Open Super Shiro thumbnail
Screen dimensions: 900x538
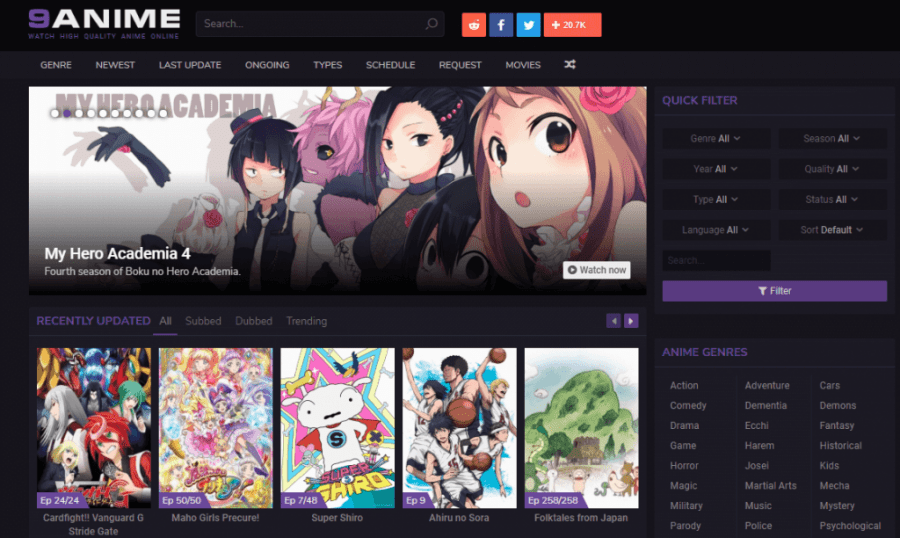337,428
